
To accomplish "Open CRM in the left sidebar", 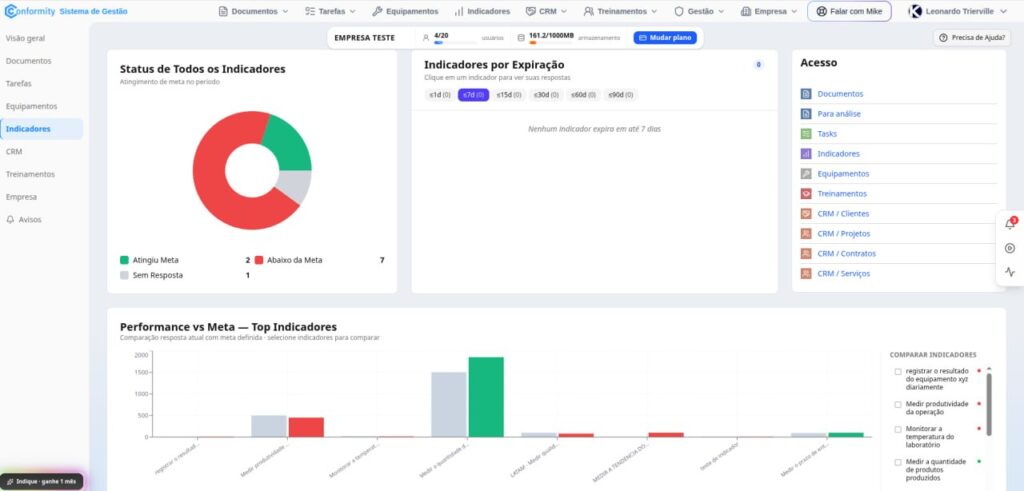I will point(14,151).
